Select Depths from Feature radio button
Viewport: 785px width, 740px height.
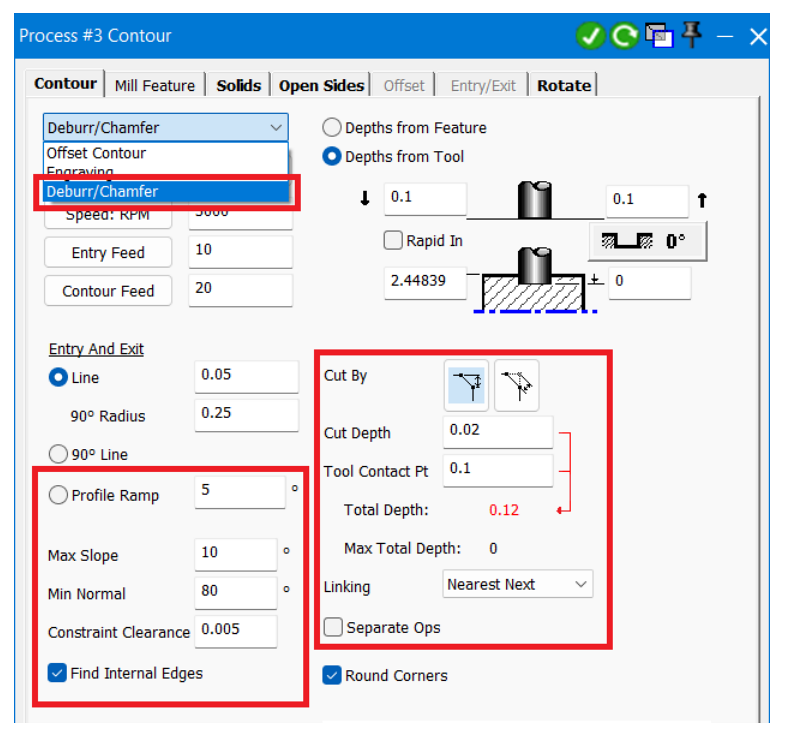coord(331,128)
